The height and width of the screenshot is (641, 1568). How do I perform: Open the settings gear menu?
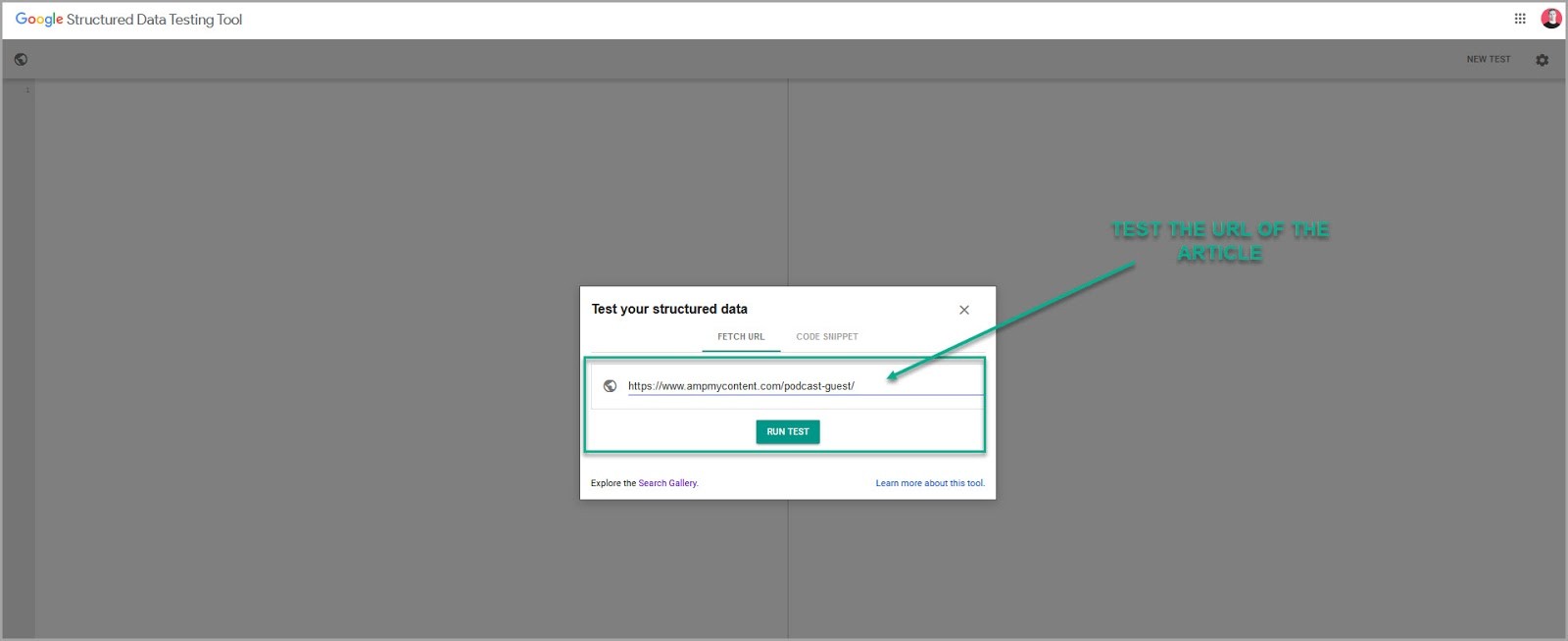tap(1542, 60)
